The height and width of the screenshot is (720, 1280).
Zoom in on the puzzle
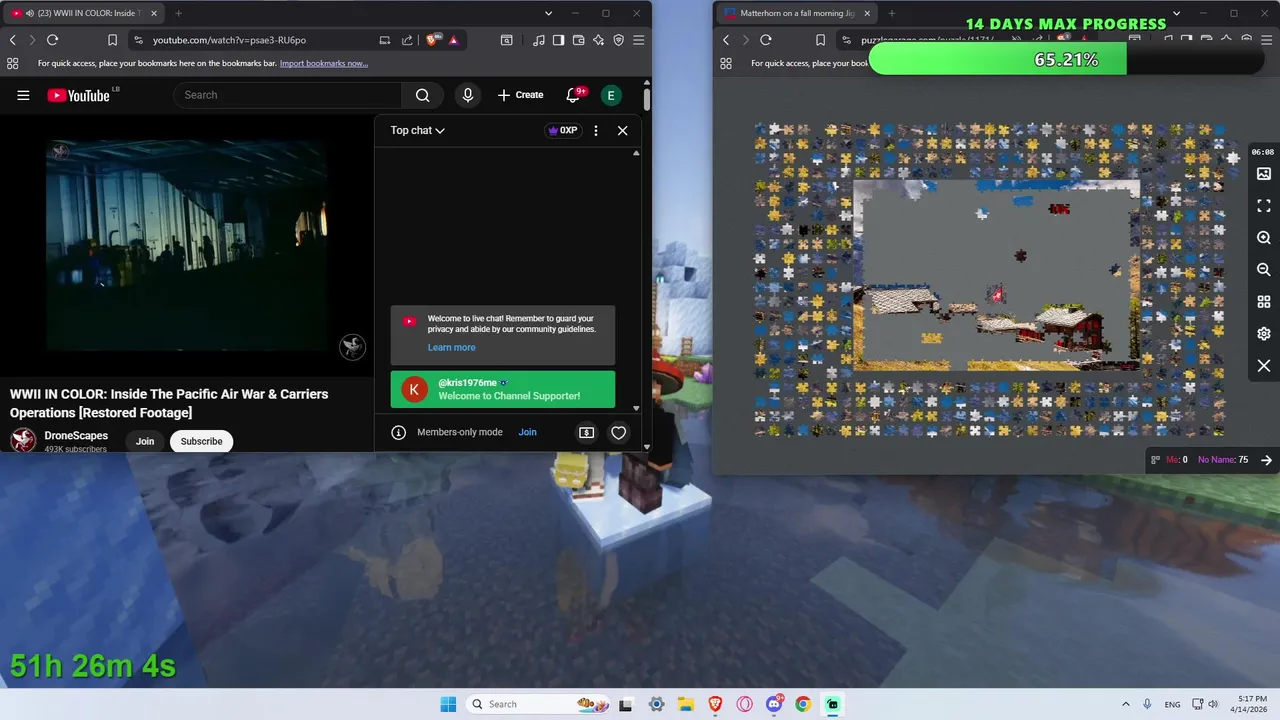(x=1264, y=238)
